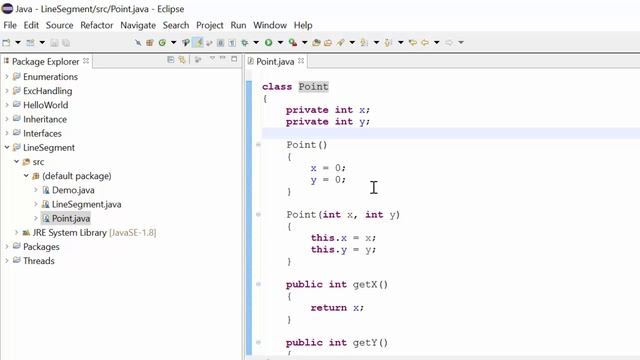Click the Search flashlight toolbar icon
640x360 pixels.
(340, 42)
